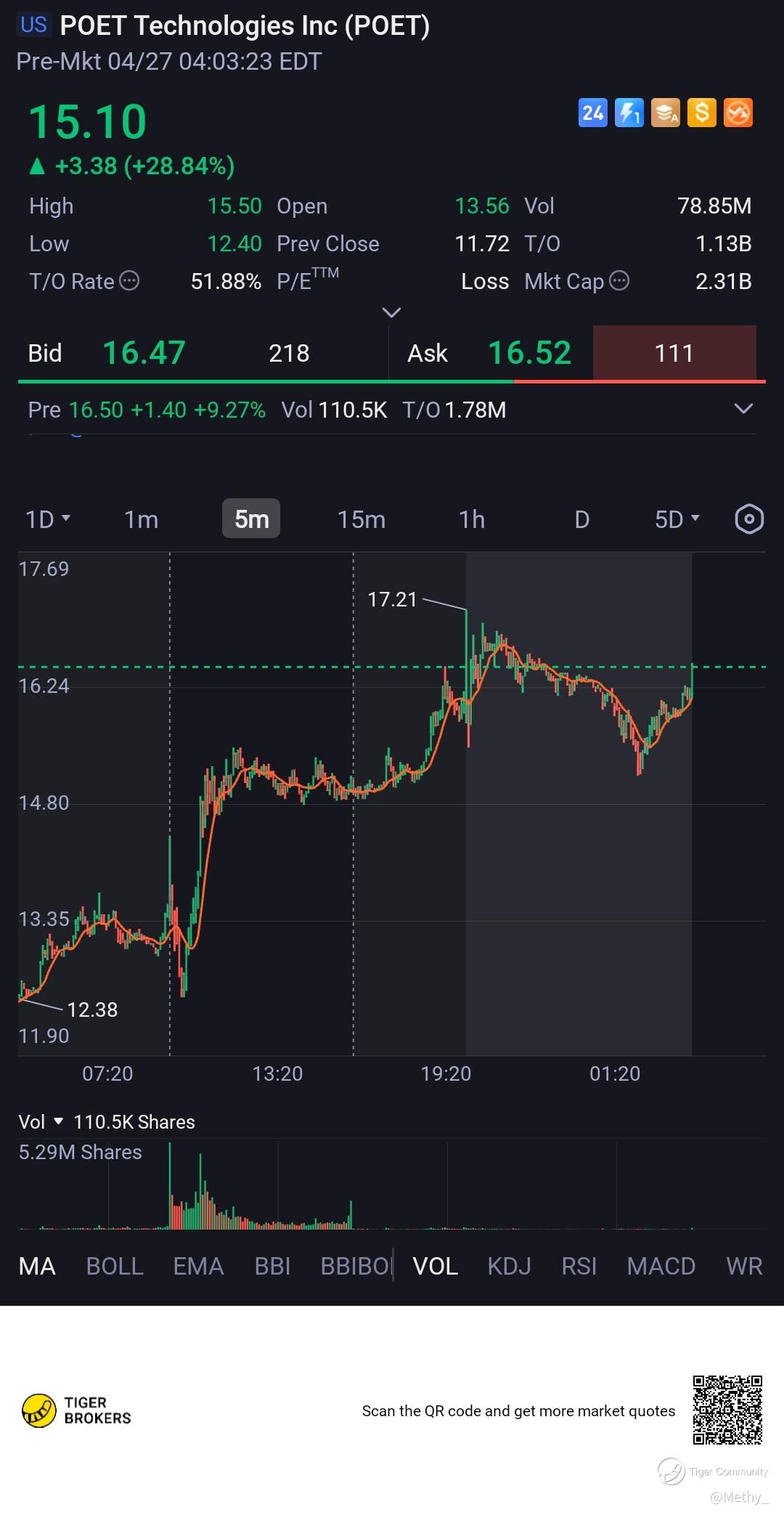Click the orange no-shorting badge
Viewport: 784px width, 1515px height.
[x=738, y=113]
